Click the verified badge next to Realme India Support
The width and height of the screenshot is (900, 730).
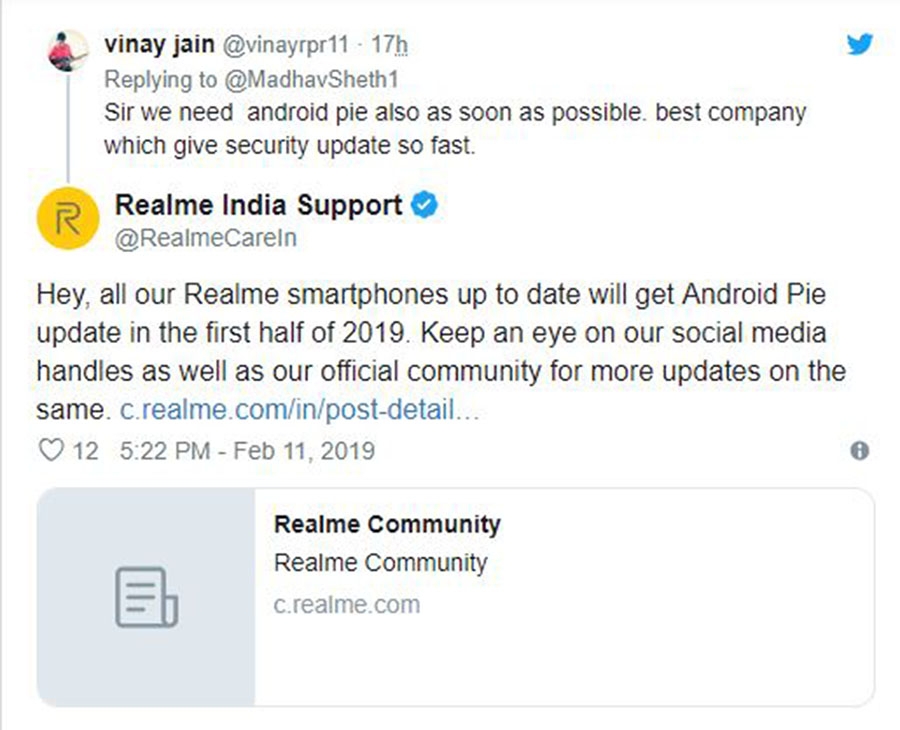tap(424, 205)
